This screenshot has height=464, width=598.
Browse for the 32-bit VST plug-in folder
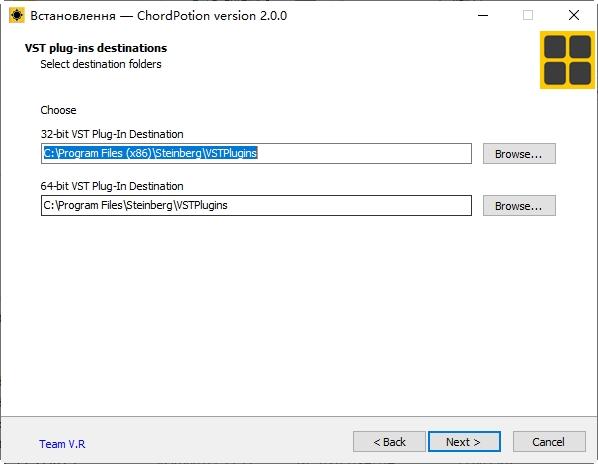coord(519,154)
